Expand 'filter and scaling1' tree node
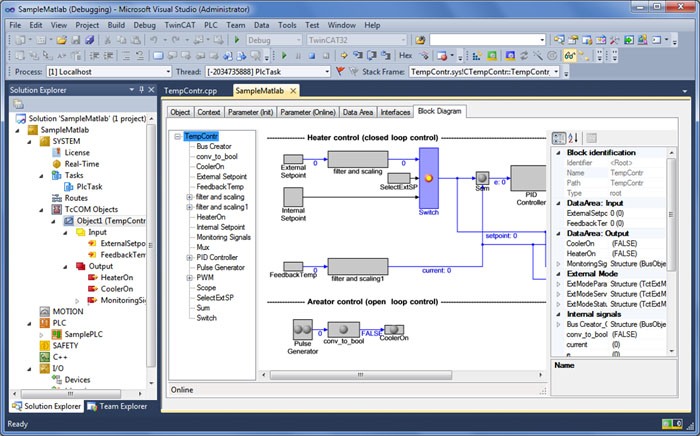The width and height of the screenshot is (700, 436). 189,207
